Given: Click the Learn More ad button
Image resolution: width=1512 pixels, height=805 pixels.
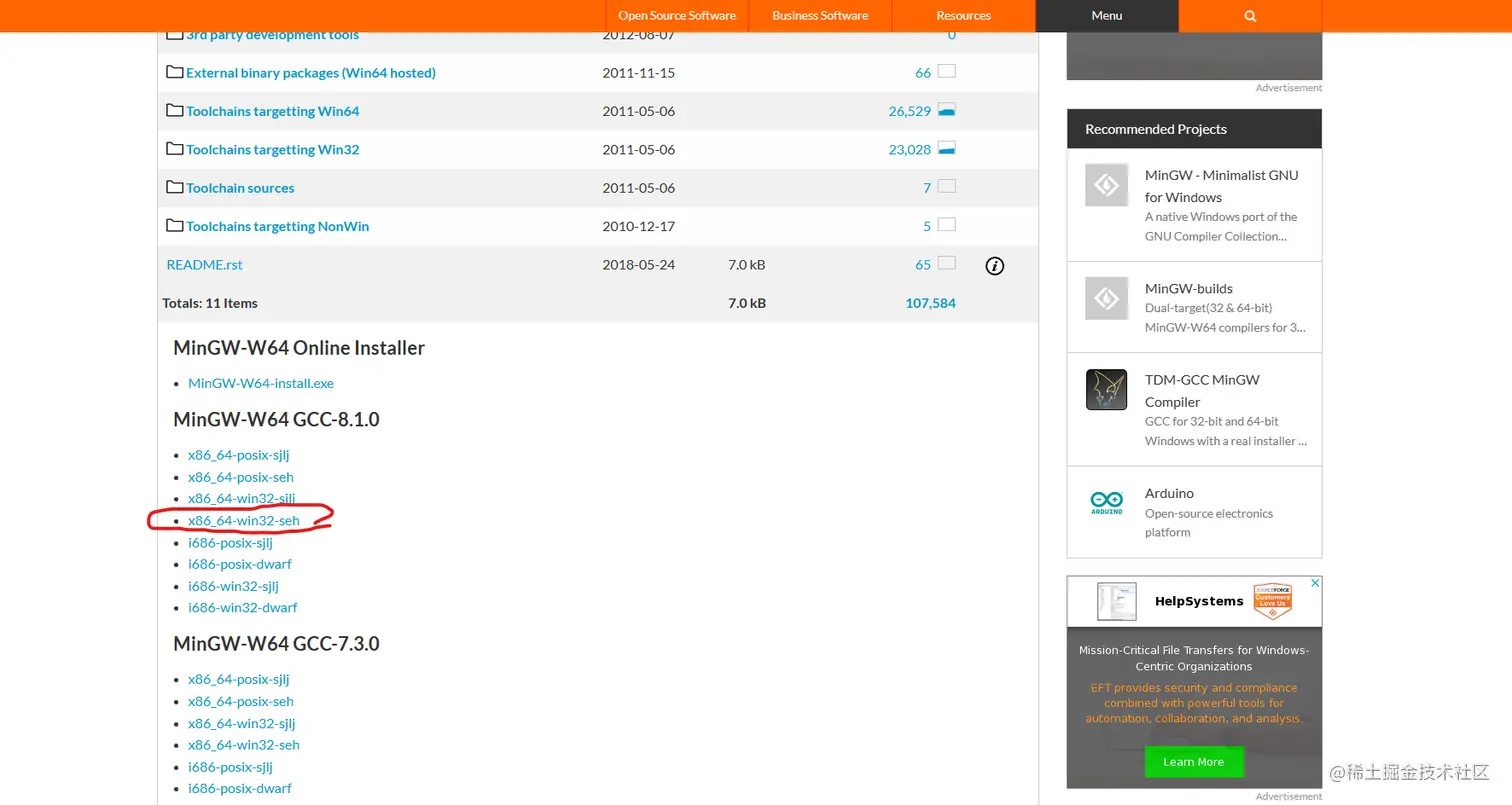Looking at the screenshot, I should (x=1194, y=762).
